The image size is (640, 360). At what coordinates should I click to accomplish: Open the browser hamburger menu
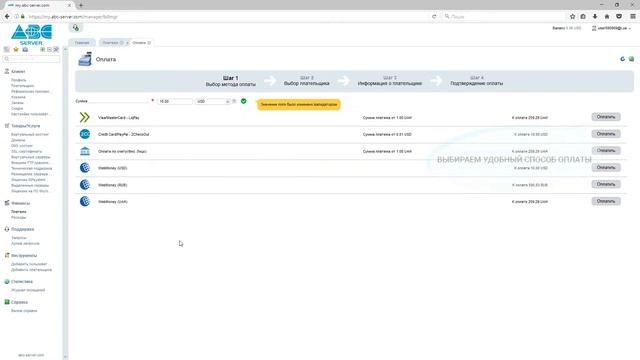[x=633, y=16]
